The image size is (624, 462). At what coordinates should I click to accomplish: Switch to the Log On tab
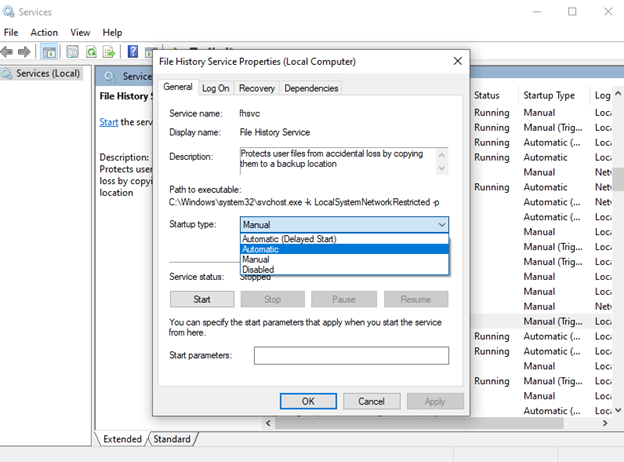click(216, 88)
